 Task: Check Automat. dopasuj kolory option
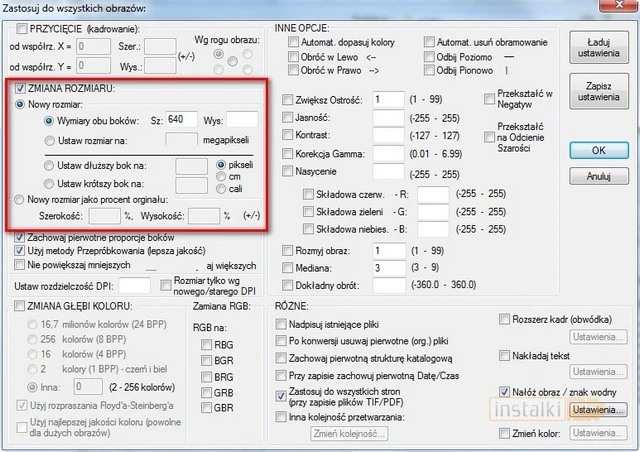pyautogui.click(x=293, y=43)
